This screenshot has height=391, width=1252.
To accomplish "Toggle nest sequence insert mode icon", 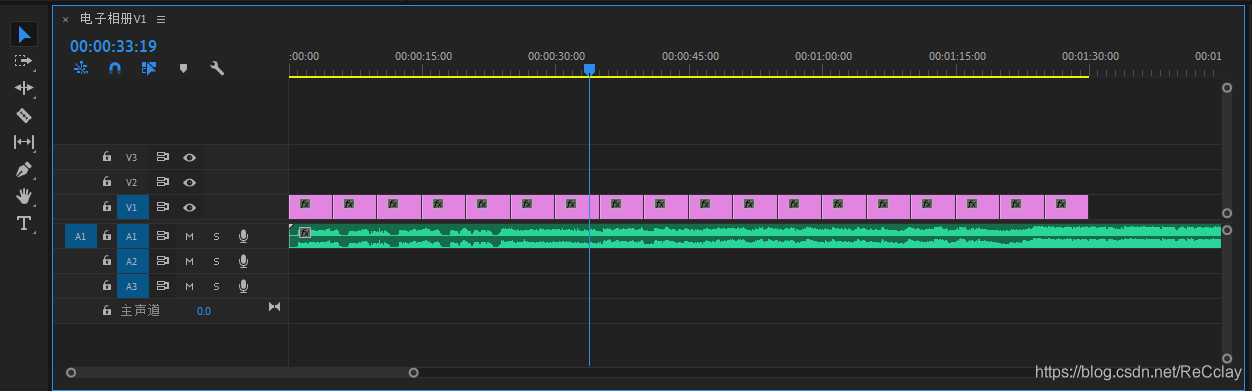I will [81, 68].
